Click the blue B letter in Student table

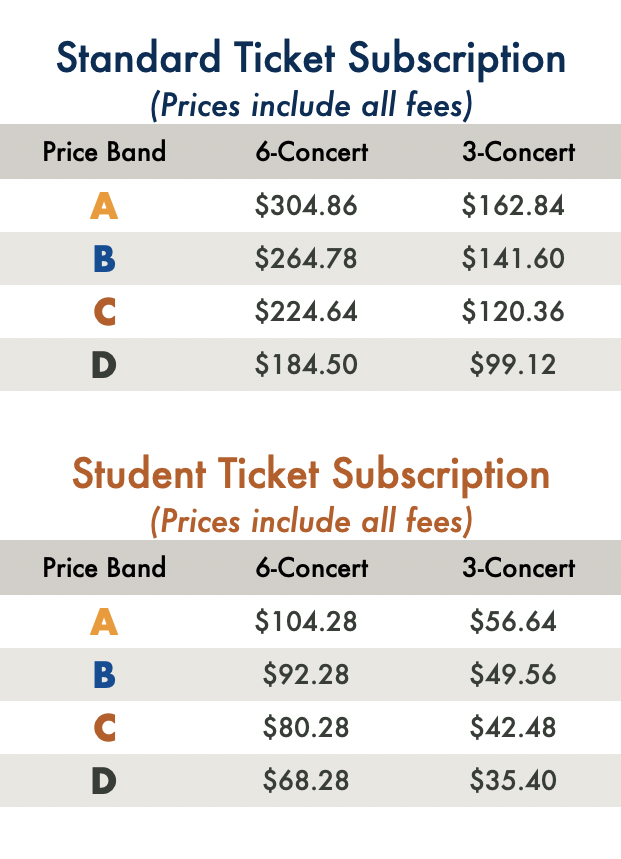(x=104, y=674)
